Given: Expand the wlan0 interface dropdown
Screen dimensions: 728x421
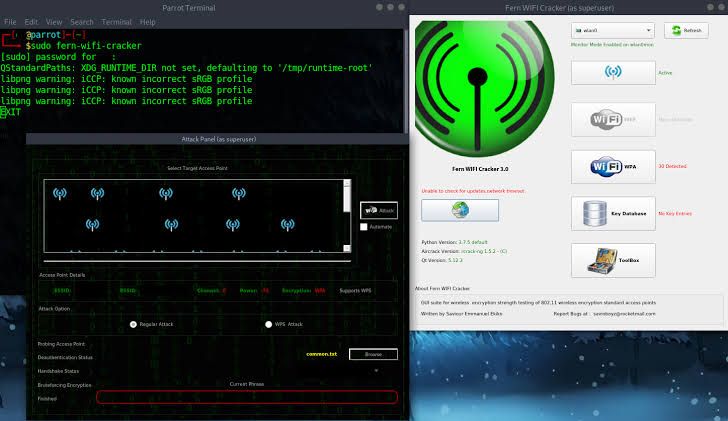Looking at the screenshot, I should [612, 30].
